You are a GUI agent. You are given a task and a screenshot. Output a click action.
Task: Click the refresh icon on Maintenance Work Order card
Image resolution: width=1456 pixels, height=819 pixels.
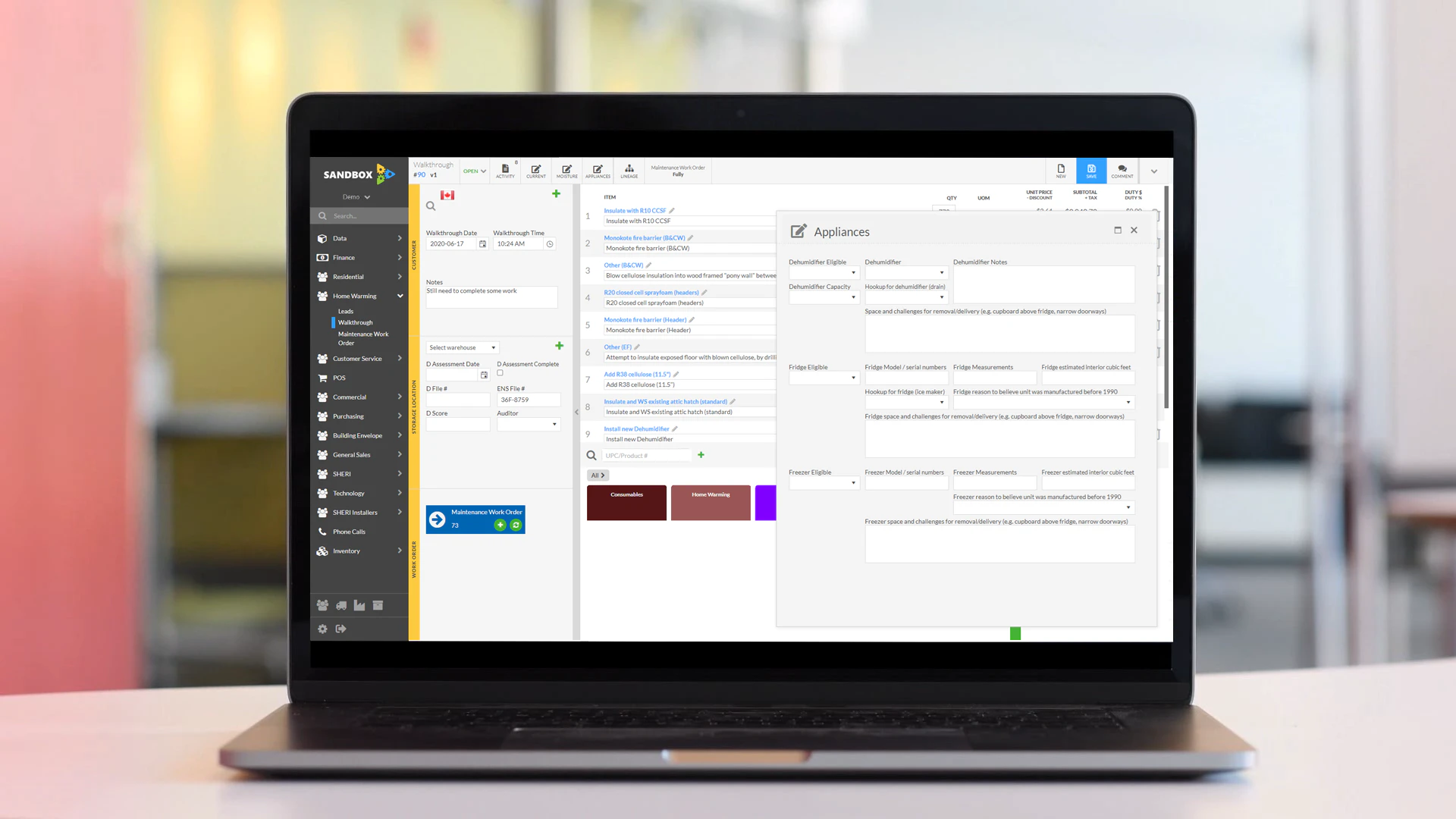click(x=516, y=525)
